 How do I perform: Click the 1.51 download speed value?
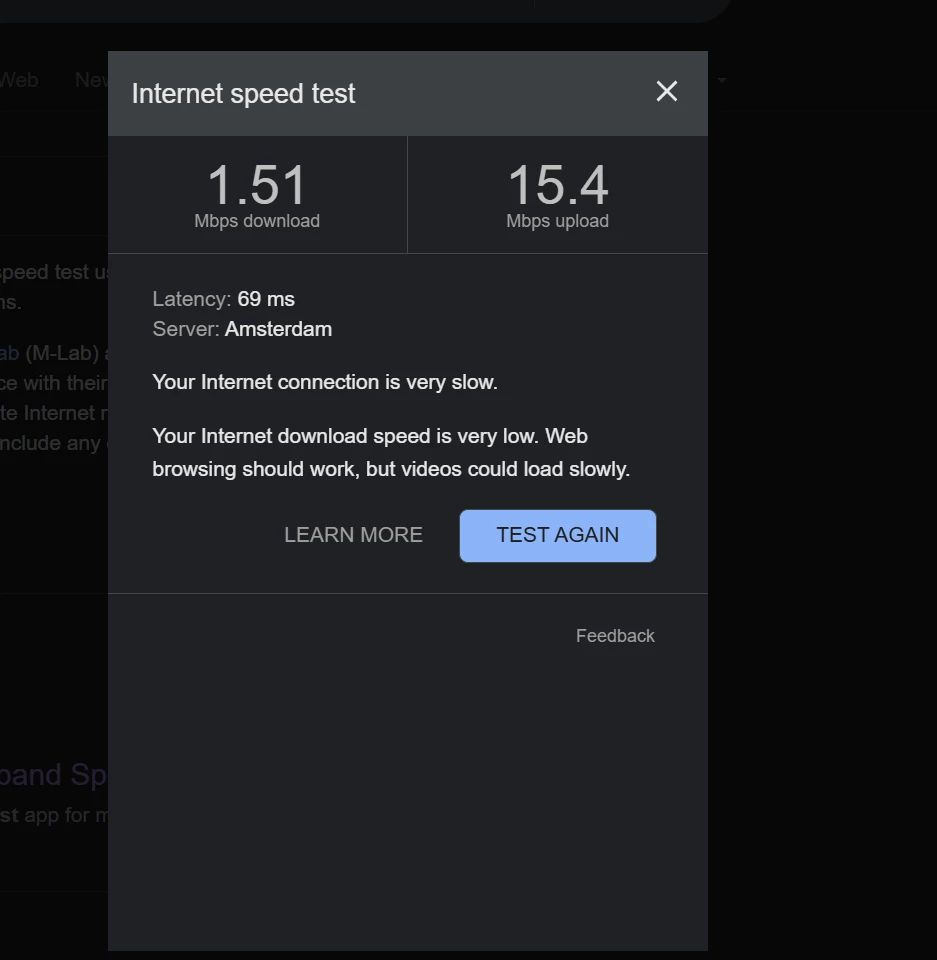tap(257, 185)
